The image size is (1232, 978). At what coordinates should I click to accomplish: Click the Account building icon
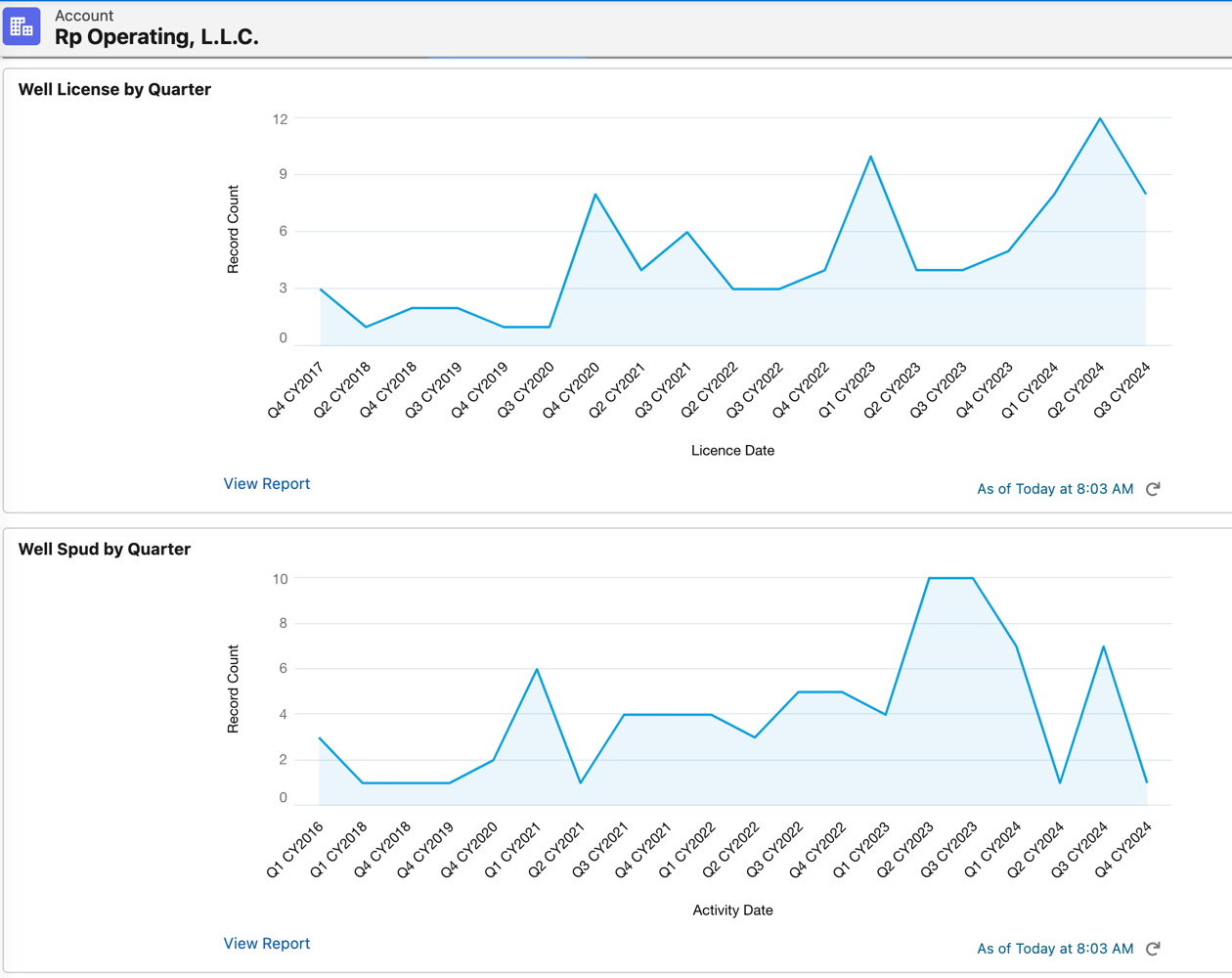coord(22,26)
